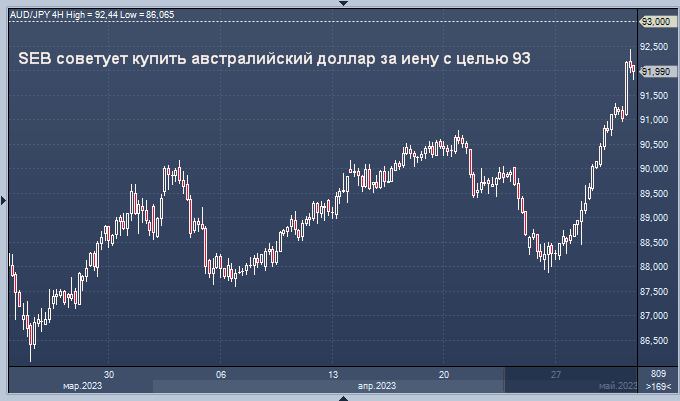The height and width of the screenshot is (401, 680).
Task: Click the date label 30 on time axis
Action: 110,373
